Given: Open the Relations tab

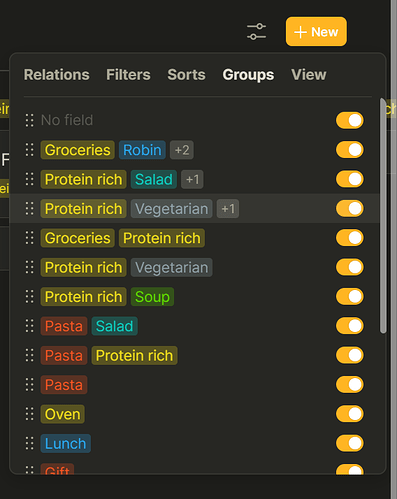Looking at the screenshot, I should coord(57,75).
